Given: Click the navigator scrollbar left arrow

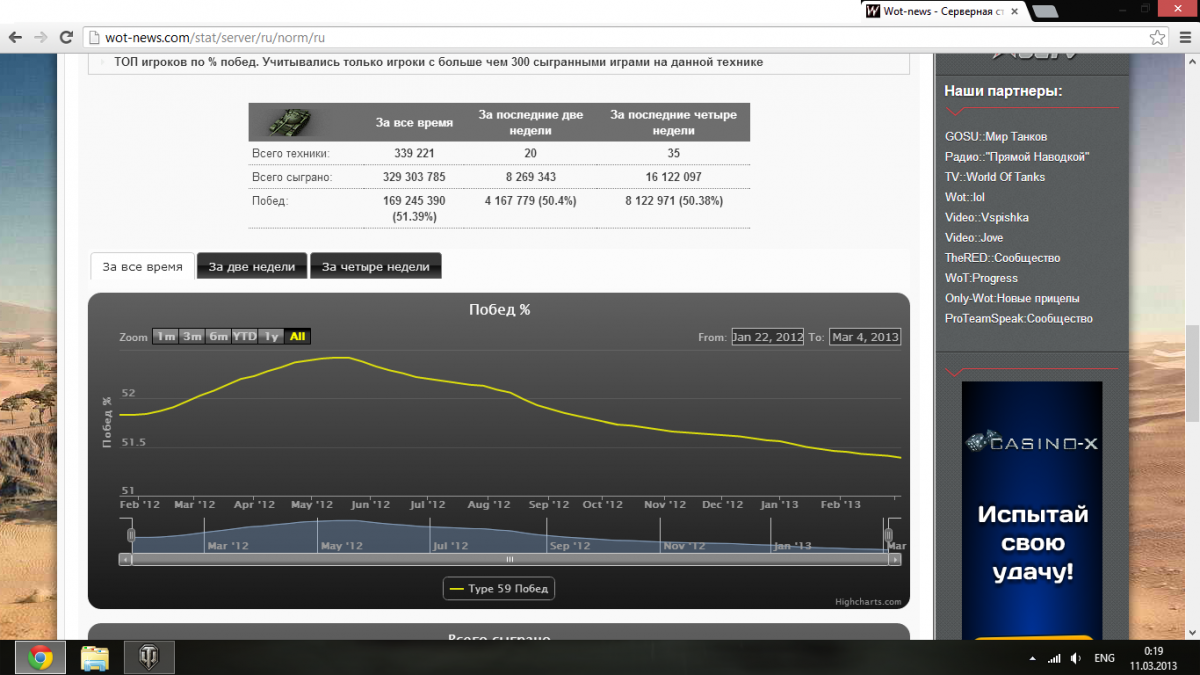Looking at the screenshot, I should [x=125, y=559].
